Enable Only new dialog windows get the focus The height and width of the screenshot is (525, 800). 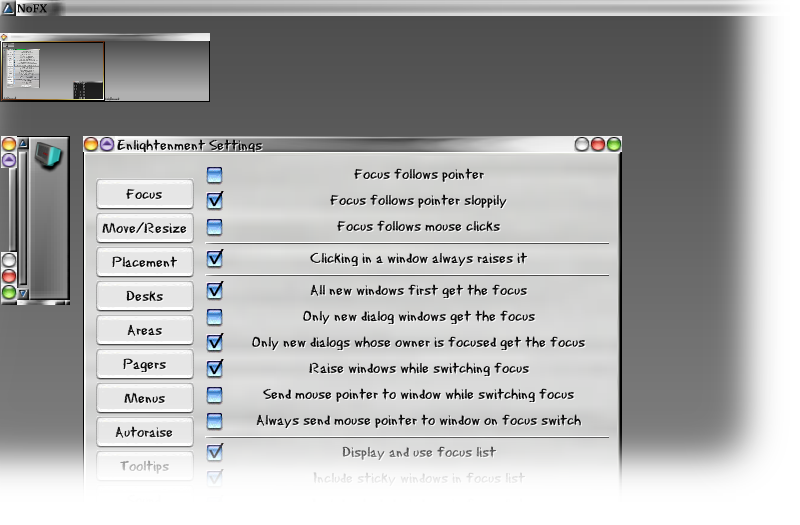pyautogui.click(x=215, y=317)
